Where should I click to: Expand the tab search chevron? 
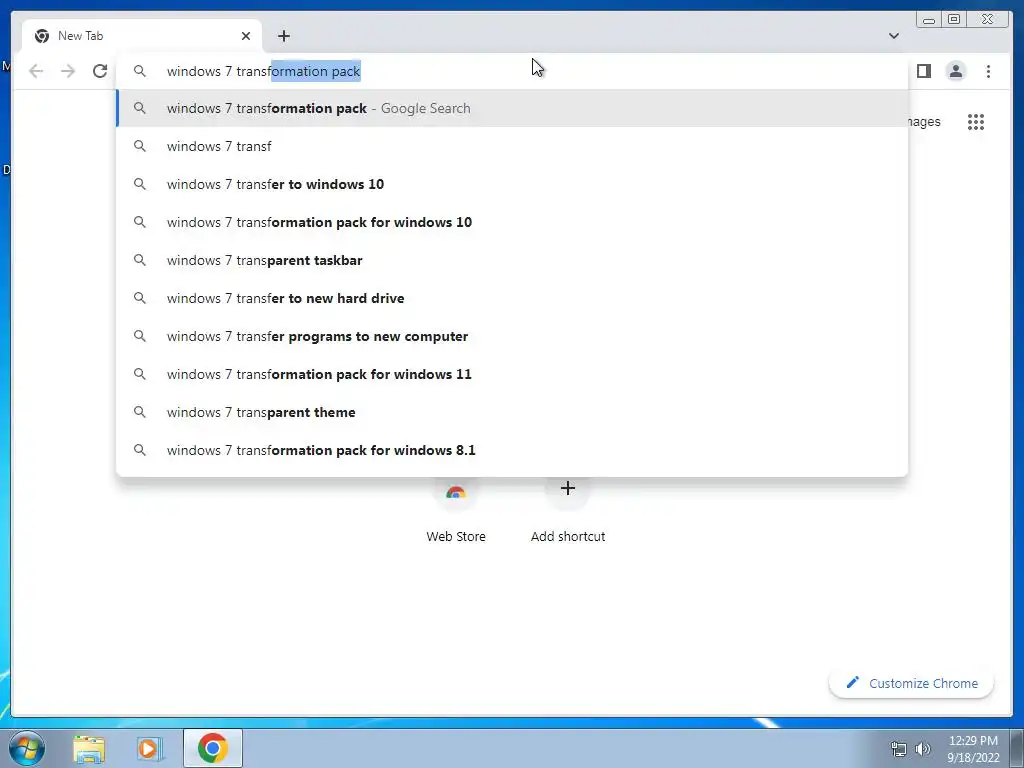(893, 36)
